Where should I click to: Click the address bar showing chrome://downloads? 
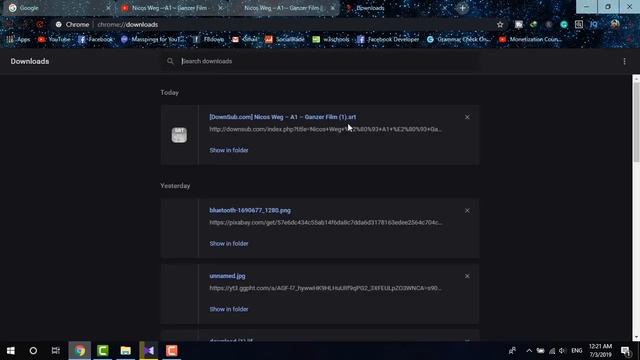pyautogui.click(x=273, y=24)
